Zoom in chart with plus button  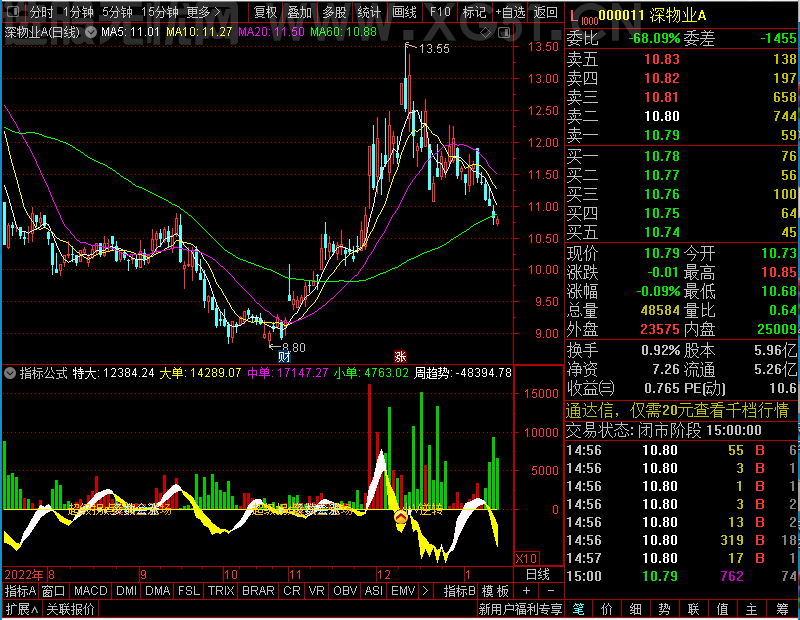click(x=527, y=591)
